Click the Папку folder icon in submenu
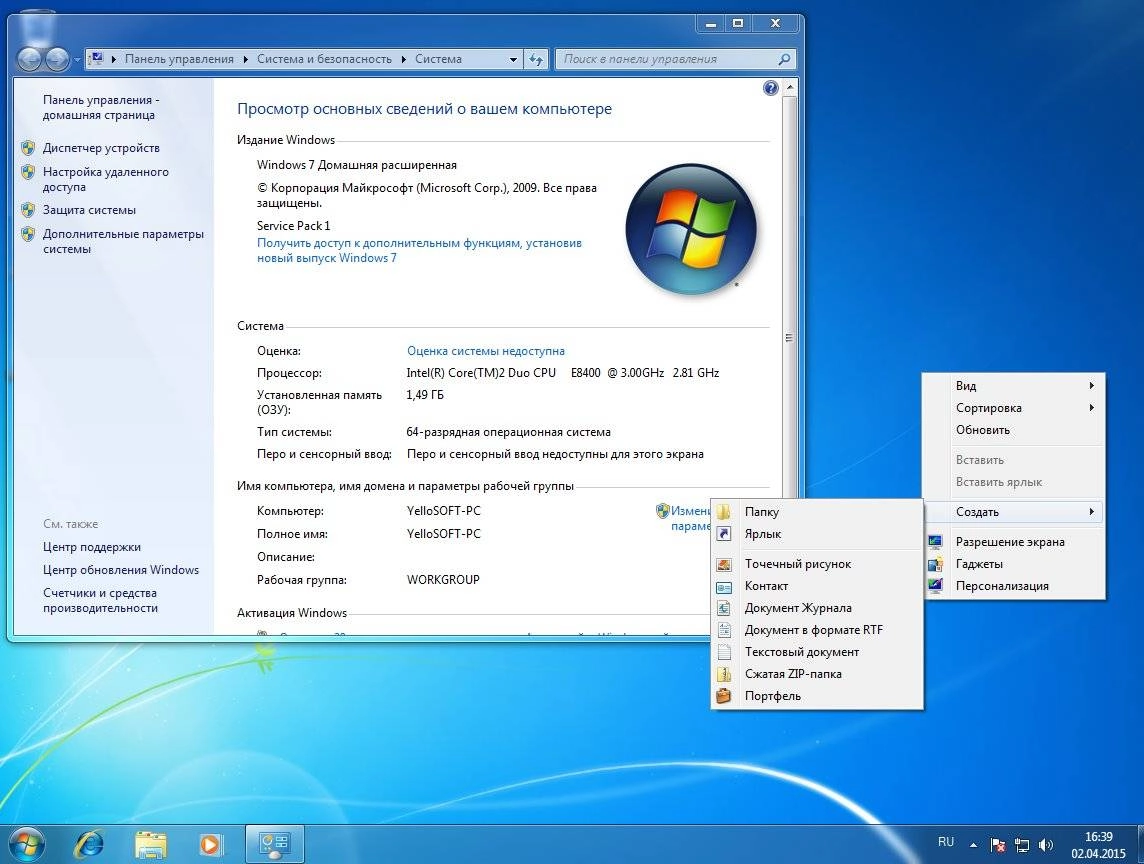 pyautogui.click(x=724, y=512)
